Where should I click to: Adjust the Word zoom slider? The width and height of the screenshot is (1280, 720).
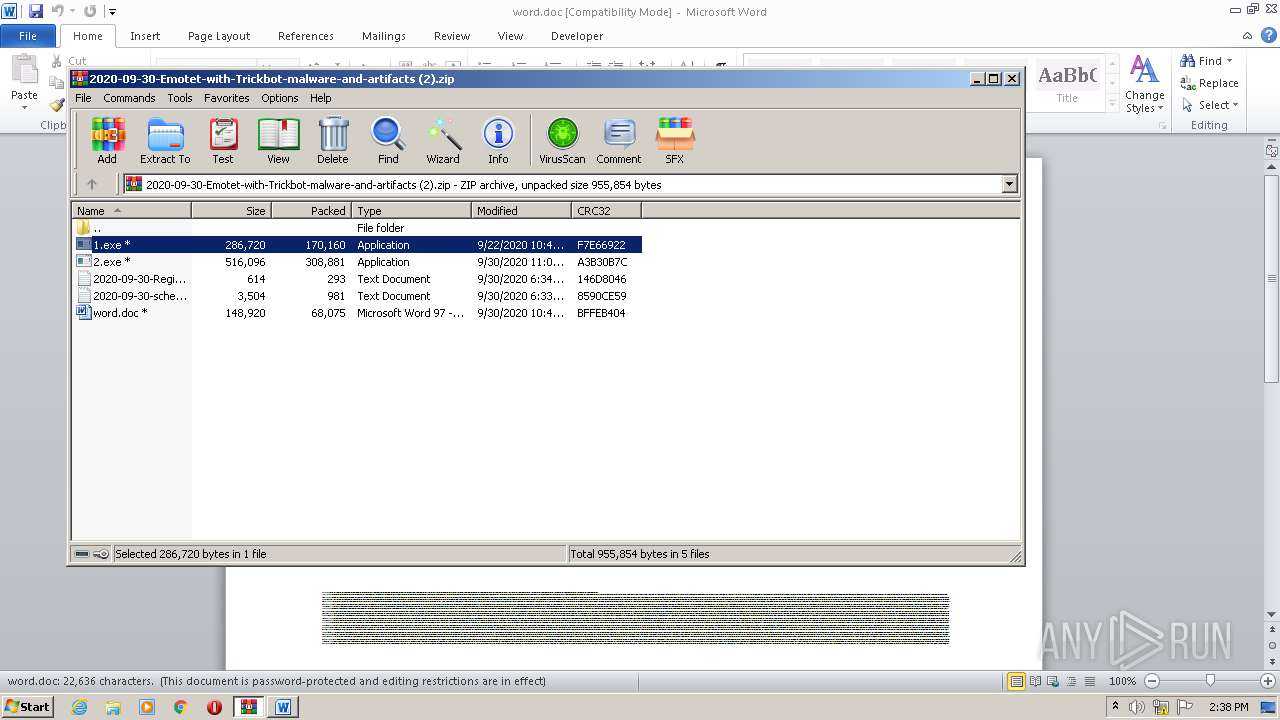(x=1210, y=681)
